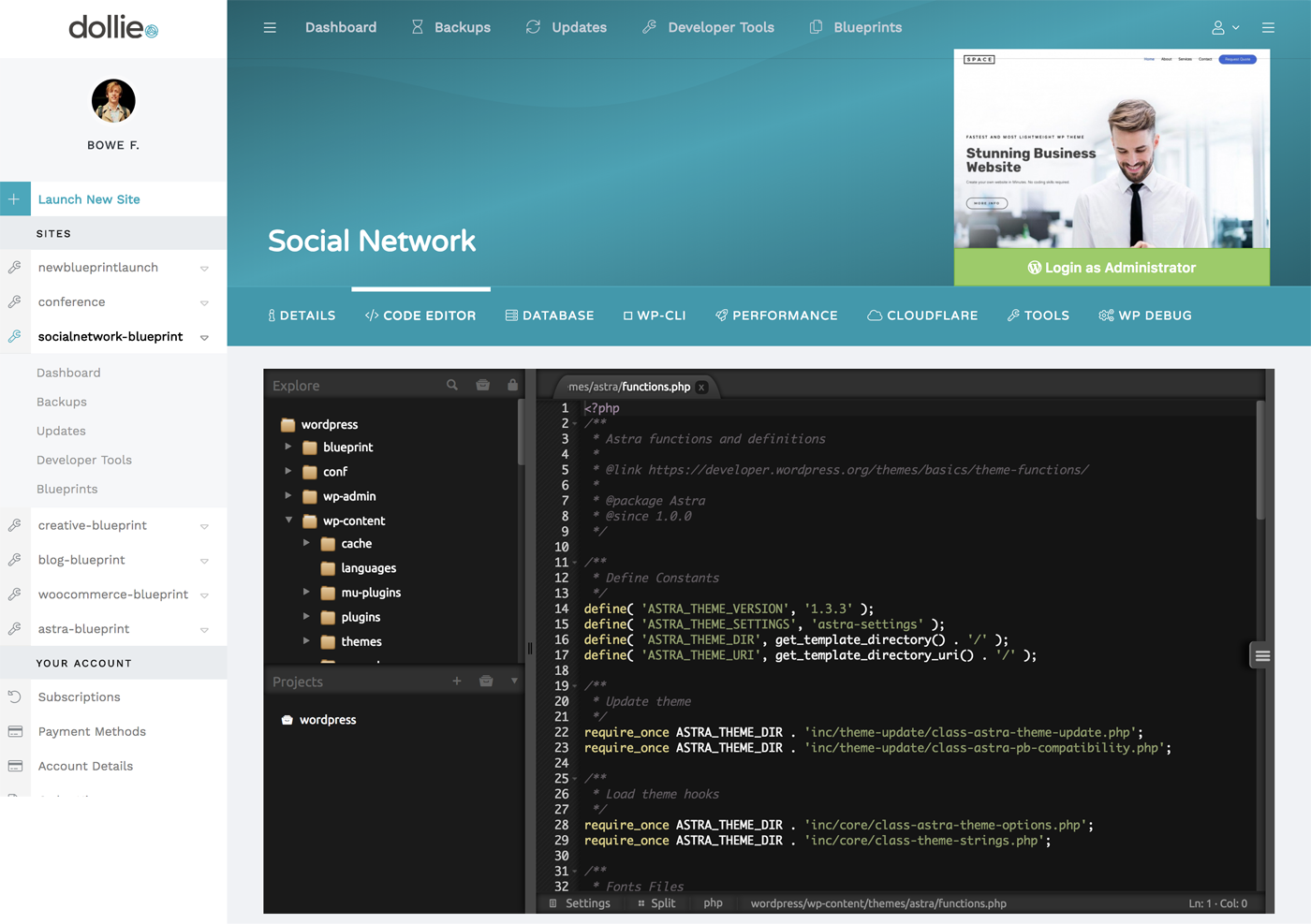Click the Payment Methods card icon
The width and height of the screenshot is (1311, 924).
click(x=15, y=732)
